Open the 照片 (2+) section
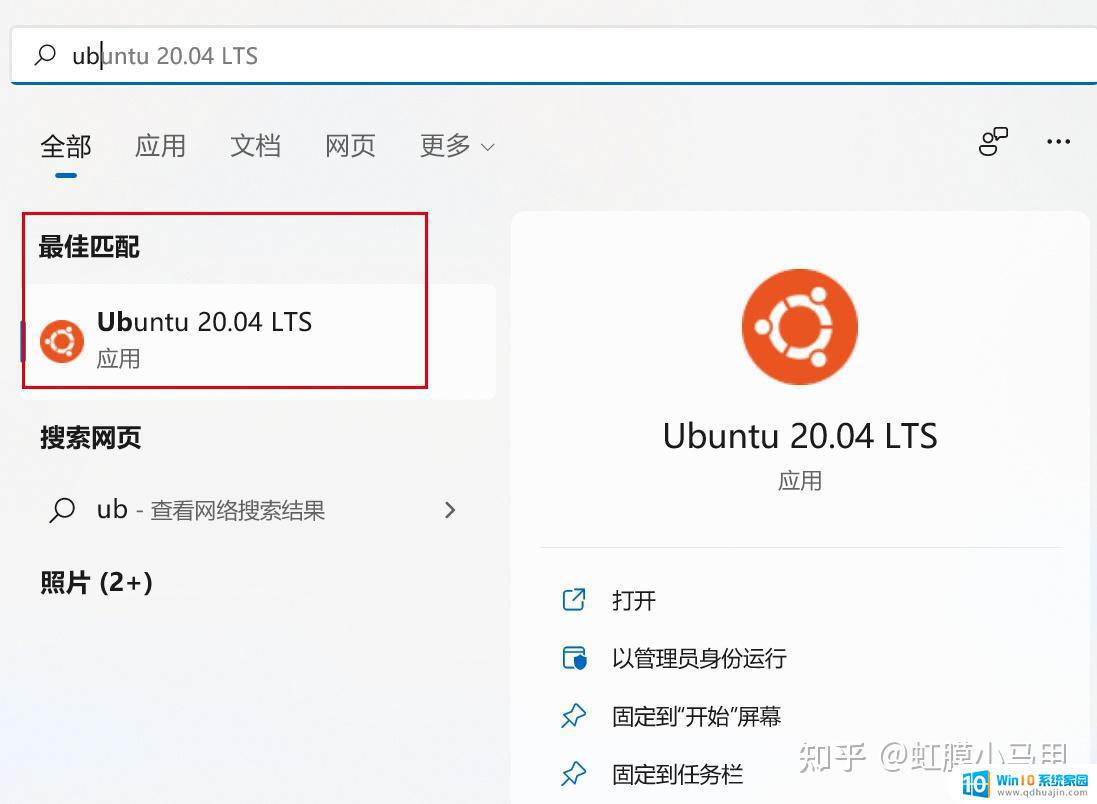1097x804 pixels. pyautogui.click(x=96, y=582)
